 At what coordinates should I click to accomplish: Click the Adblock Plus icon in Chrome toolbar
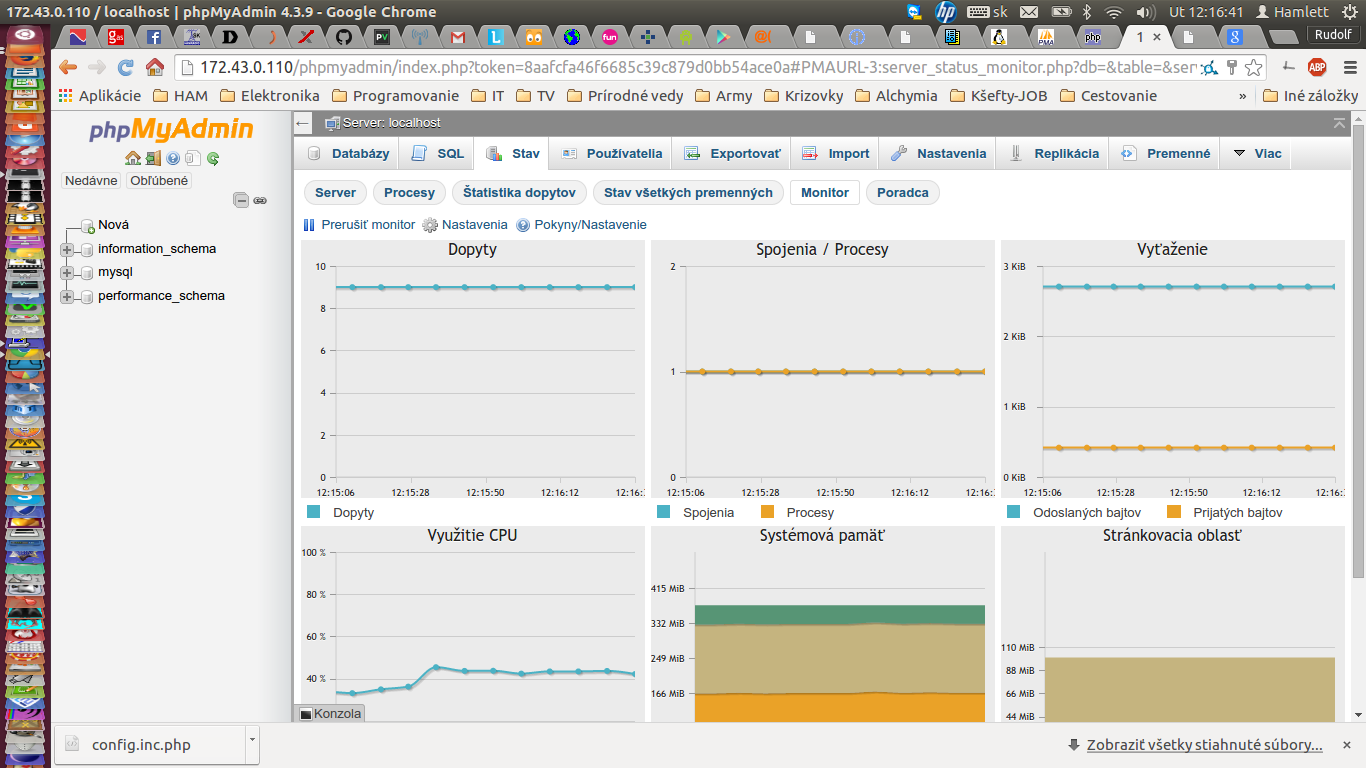tap(1317, 67)
